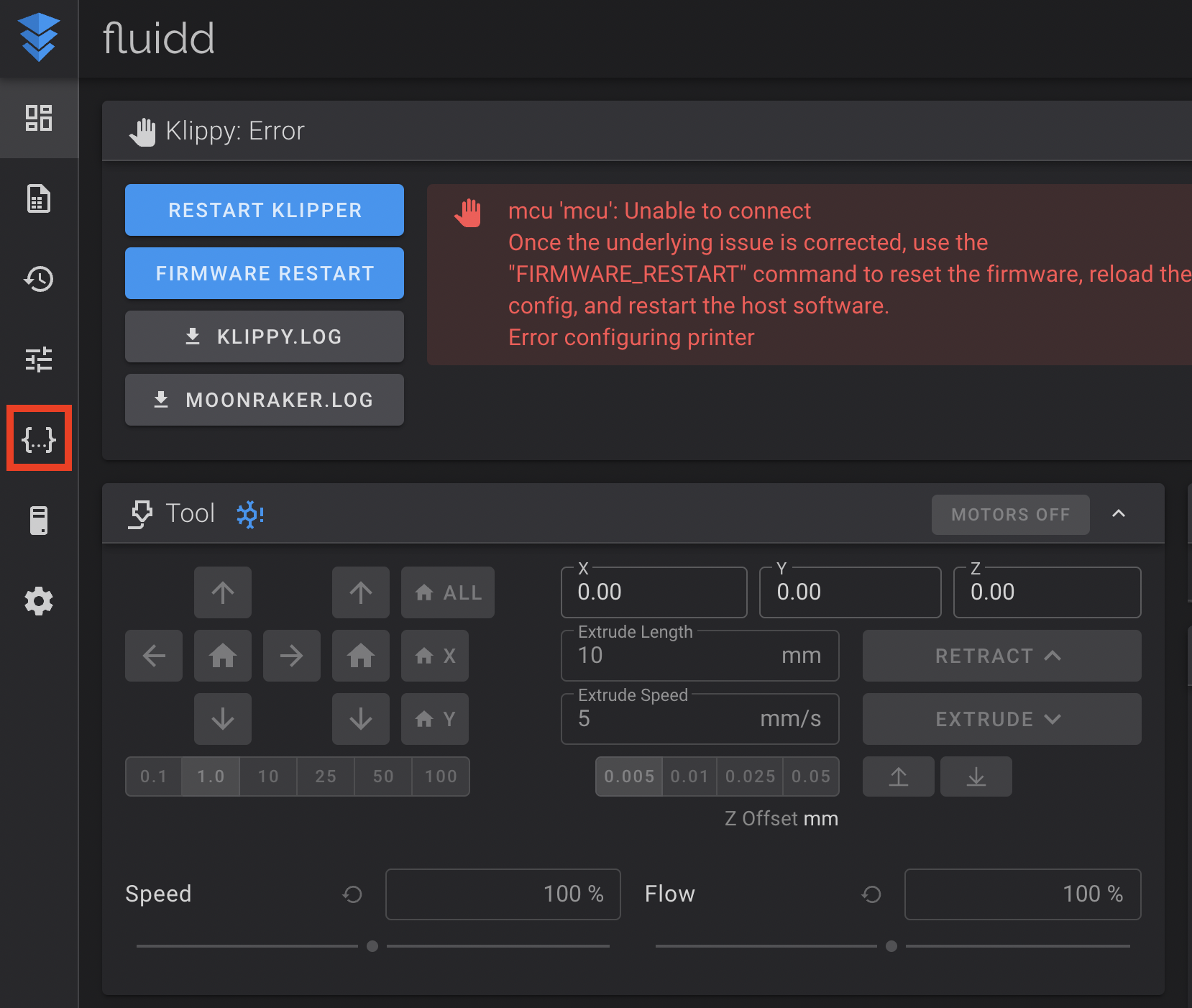Raise Z offset using the upward arrow button
The width and height of the screenshot is (1192, 1008).
(899, 776)
